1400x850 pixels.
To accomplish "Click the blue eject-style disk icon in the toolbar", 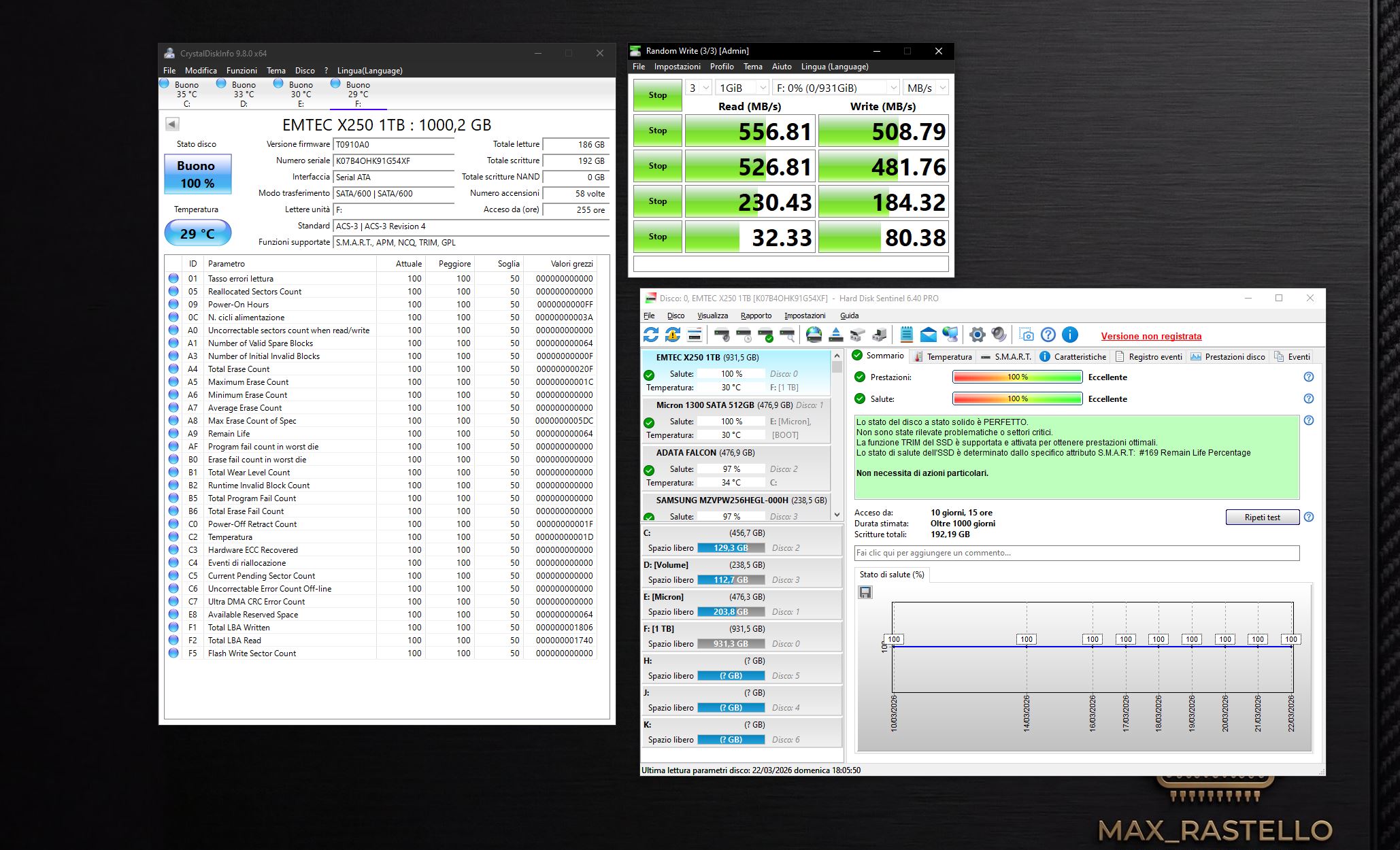I will [836, 335].
